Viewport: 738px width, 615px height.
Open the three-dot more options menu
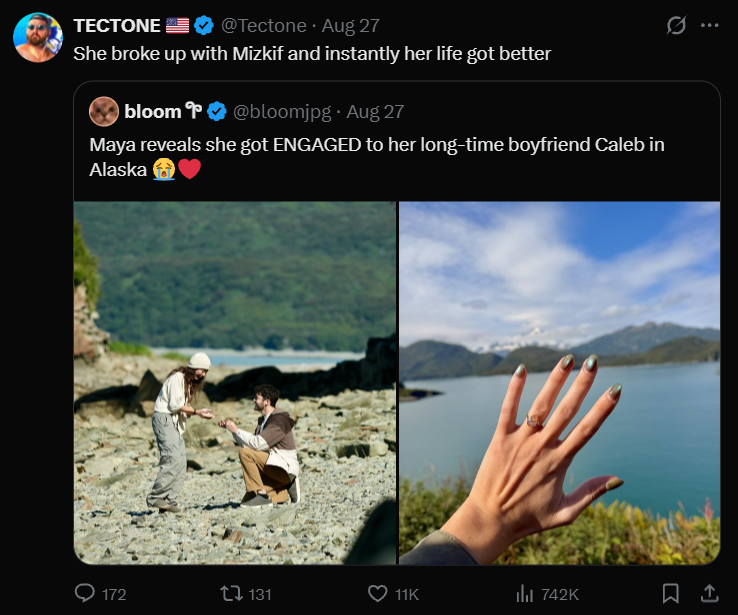pos(710,25)
